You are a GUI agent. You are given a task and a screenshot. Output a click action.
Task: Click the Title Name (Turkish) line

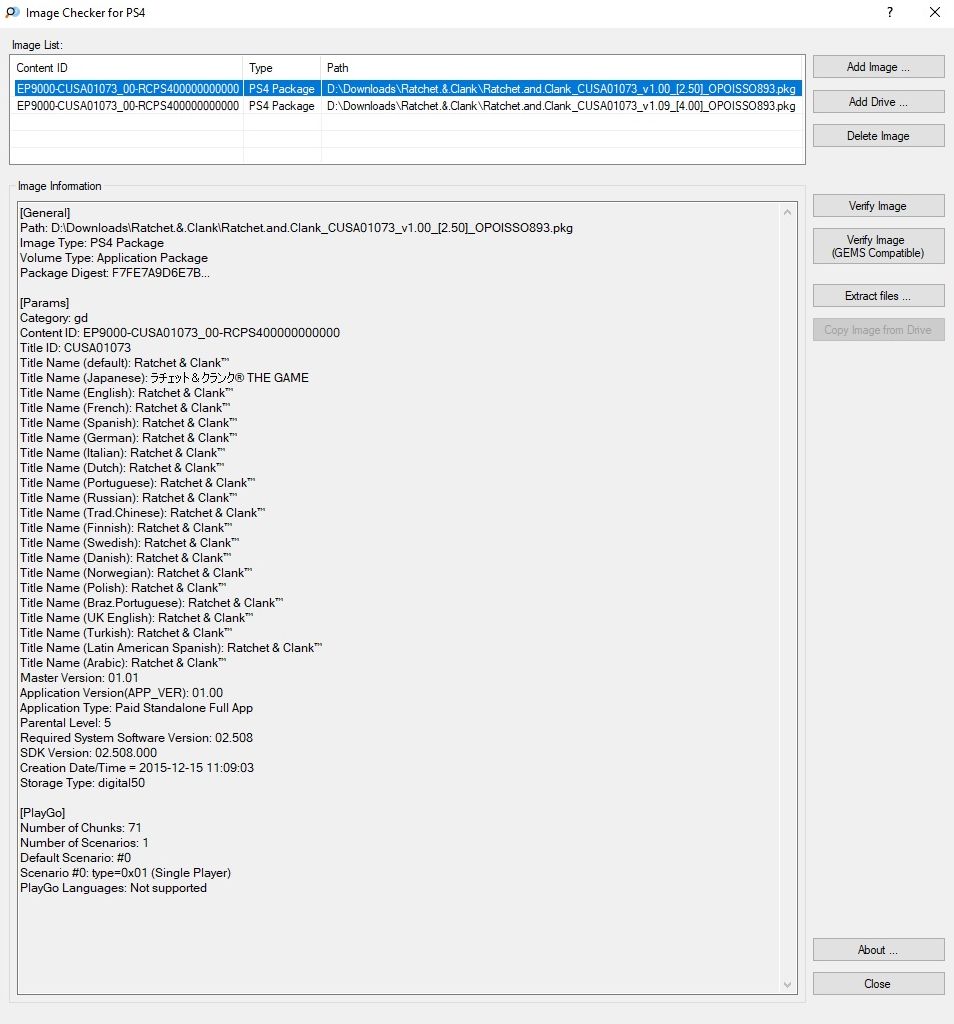126,633
